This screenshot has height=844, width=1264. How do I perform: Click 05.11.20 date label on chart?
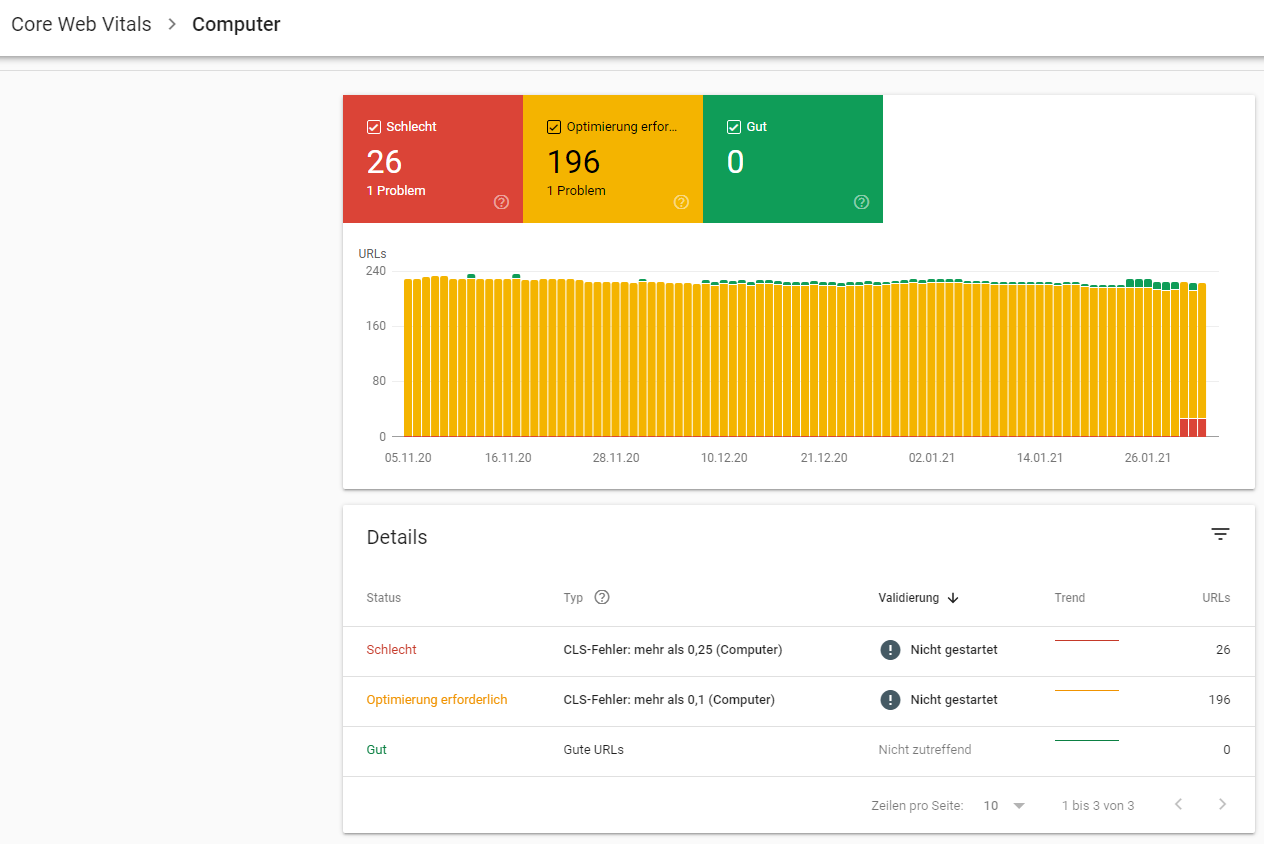tap(407, 458)
